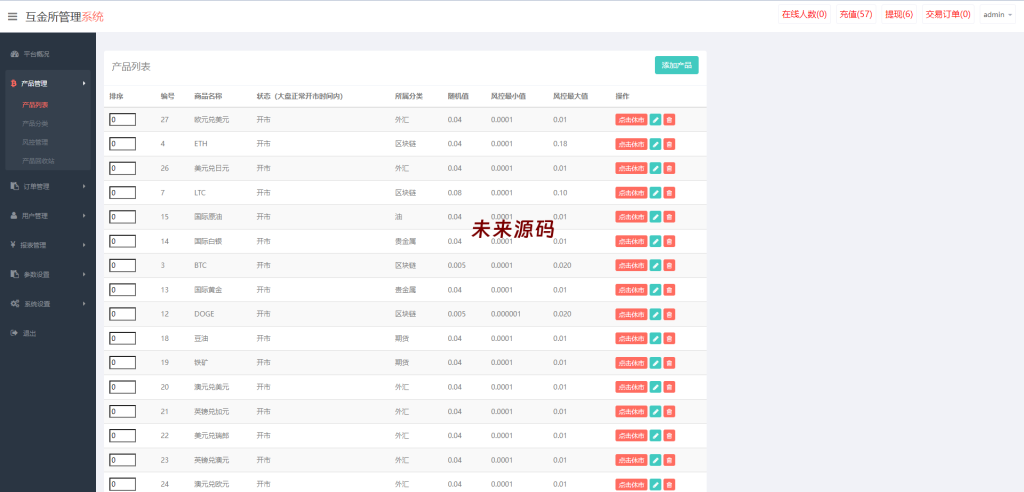
Task: Edit the BTC product with pencil icon
Action: pos(656,265)
